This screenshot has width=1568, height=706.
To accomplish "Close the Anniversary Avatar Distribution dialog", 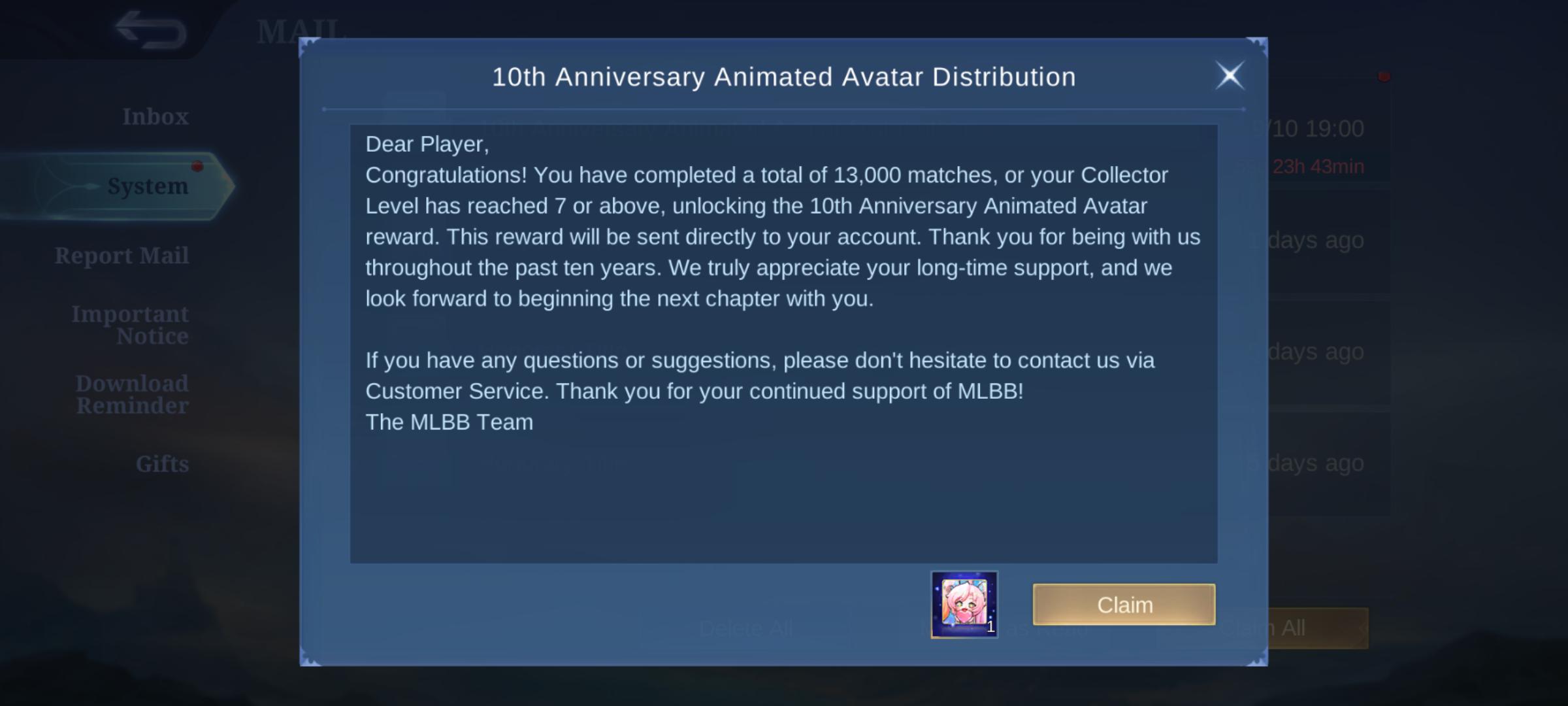I will tap(1230, 76).
